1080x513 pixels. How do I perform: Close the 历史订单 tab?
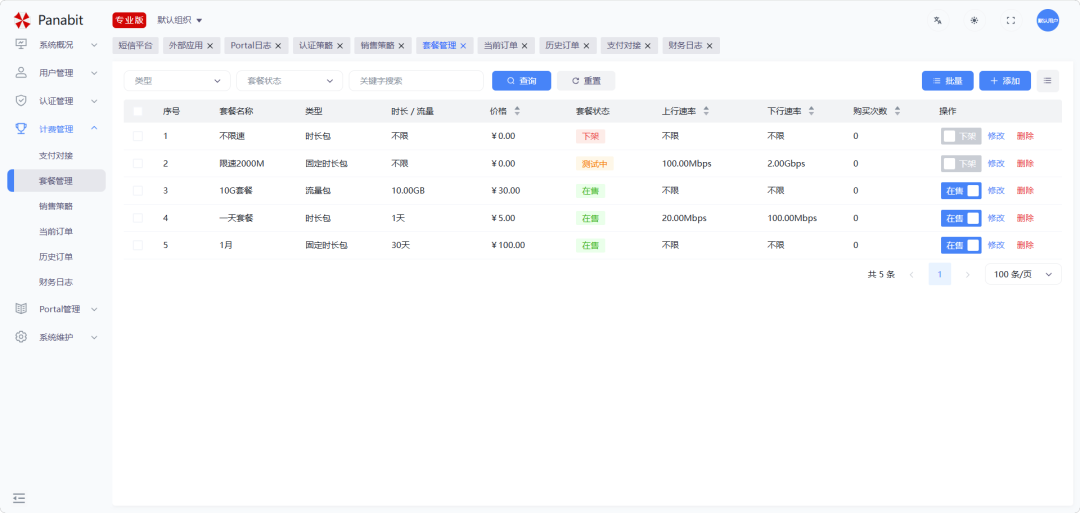click(x=586, y=45)
